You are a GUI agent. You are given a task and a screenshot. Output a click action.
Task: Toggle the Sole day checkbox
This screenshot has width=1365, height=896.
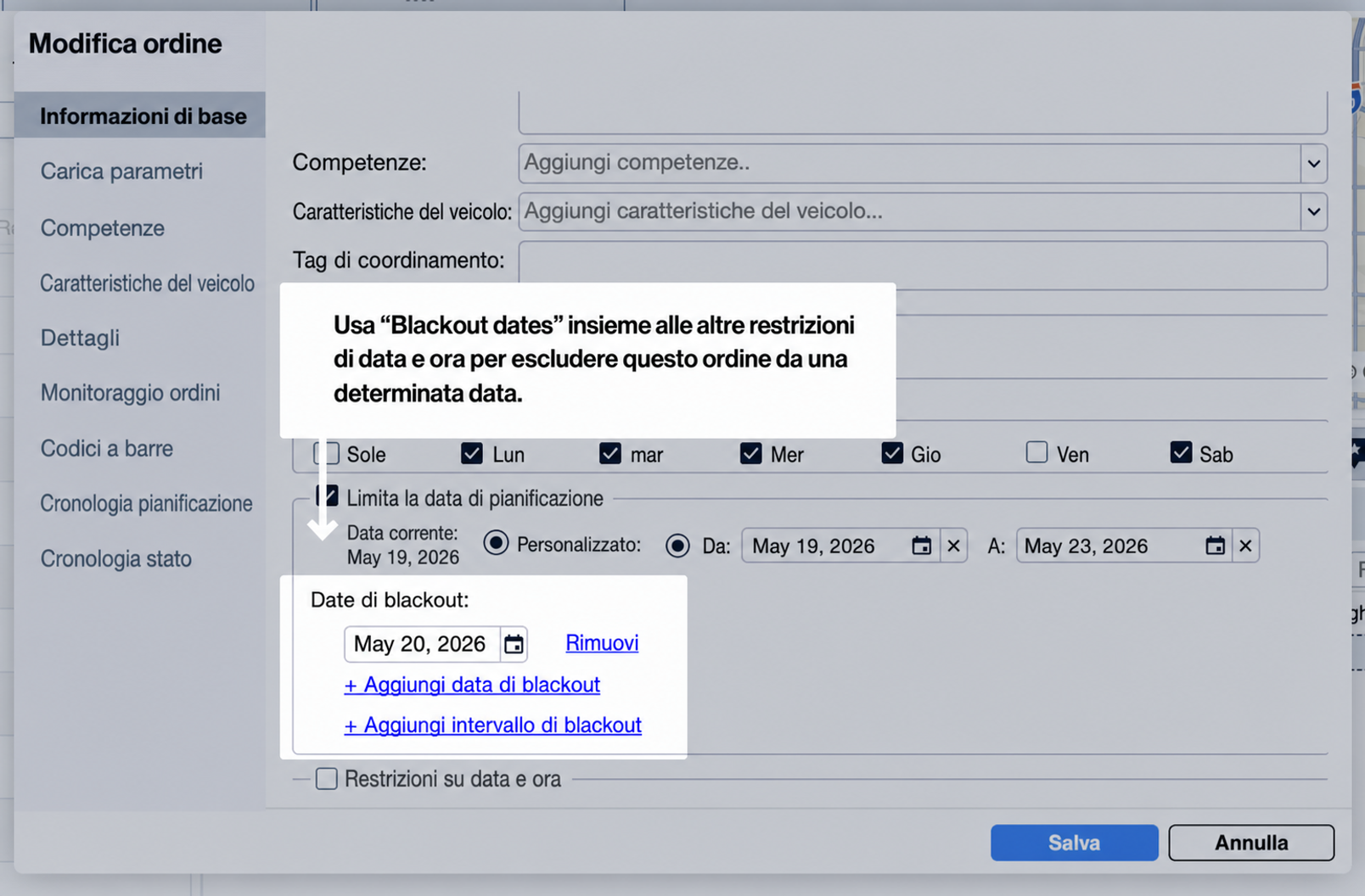(327, 453)
